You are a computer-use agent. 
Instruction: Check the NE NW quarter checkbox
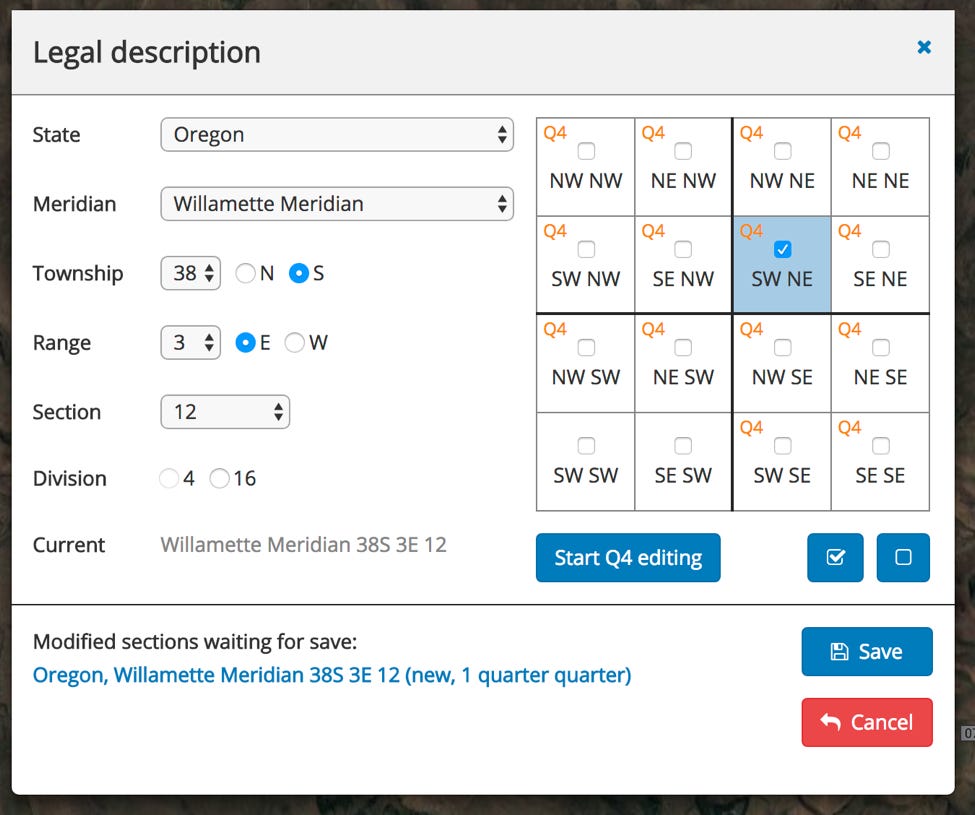click(x=683, y=151)
